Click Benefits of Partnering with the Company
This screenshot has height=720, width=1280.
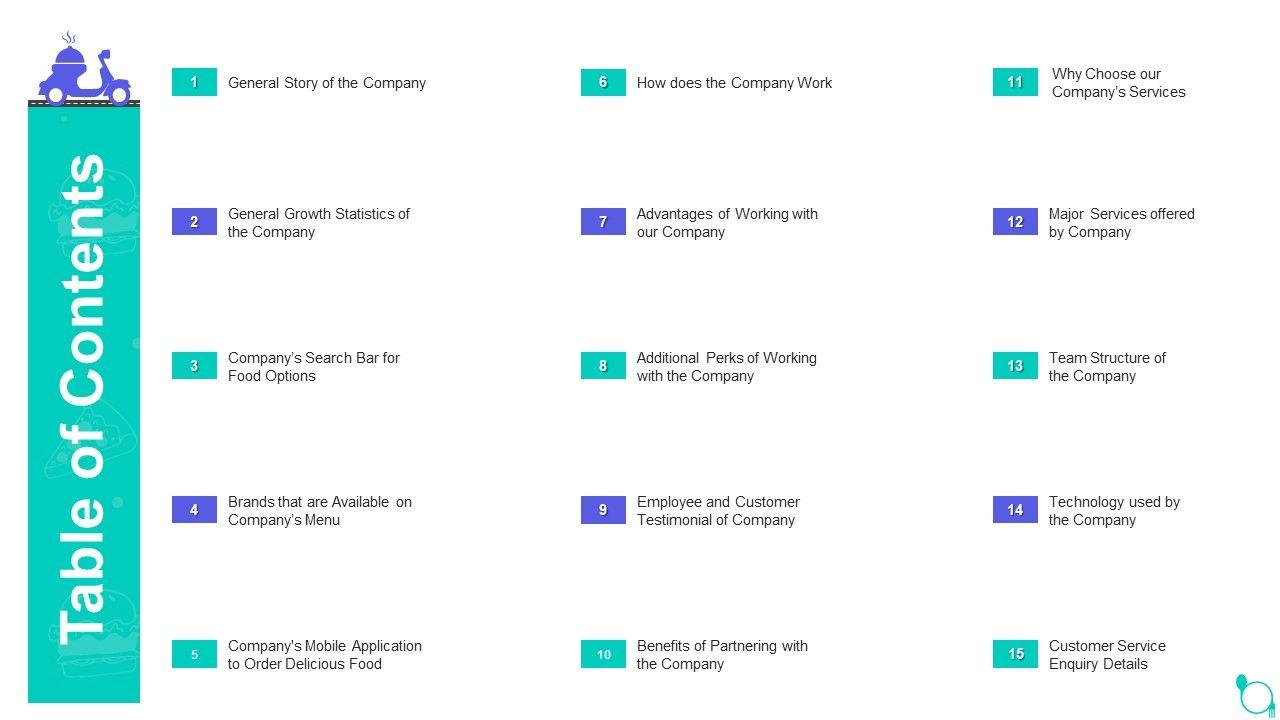[722, 655]
